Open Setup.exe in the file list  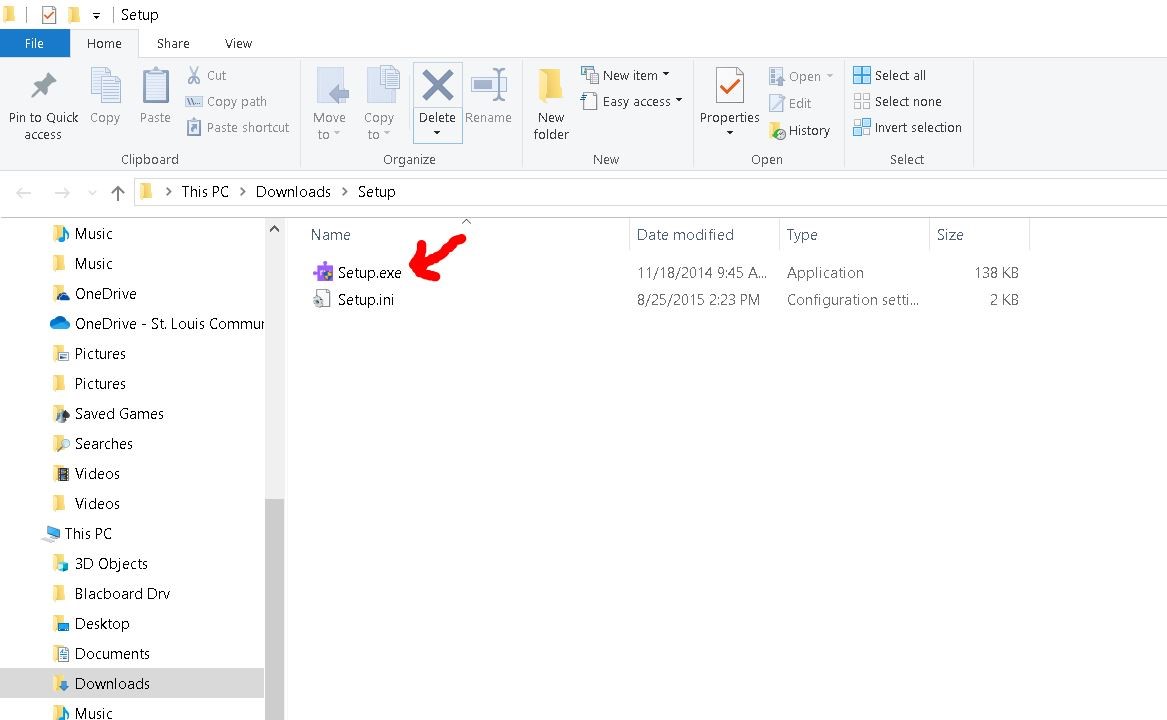[371, 272]
